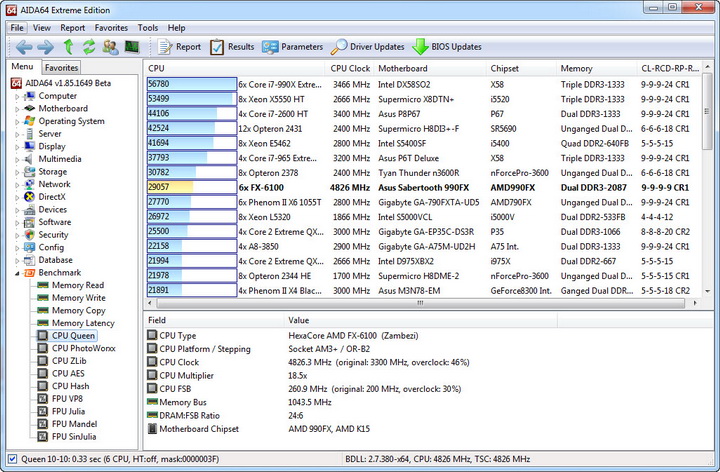Viewport: 720px width, 472px height.
Task: Sort by the CPU Clock column header
Action: [350, 68]
